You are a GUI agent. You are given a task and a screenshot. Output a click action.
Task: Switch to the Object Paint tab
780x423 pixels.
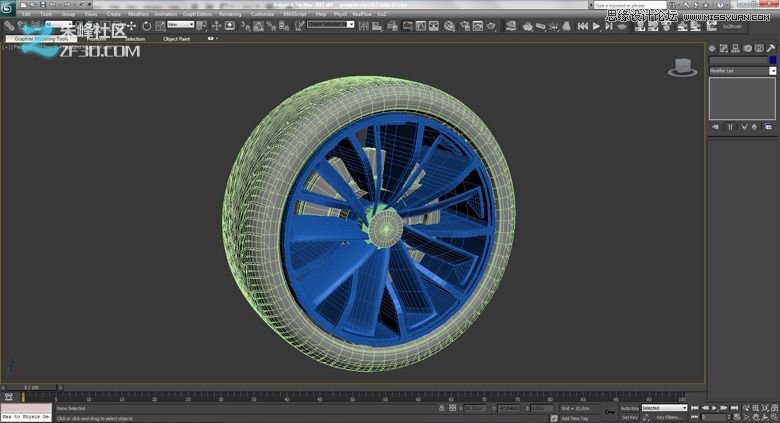point(176,39)
